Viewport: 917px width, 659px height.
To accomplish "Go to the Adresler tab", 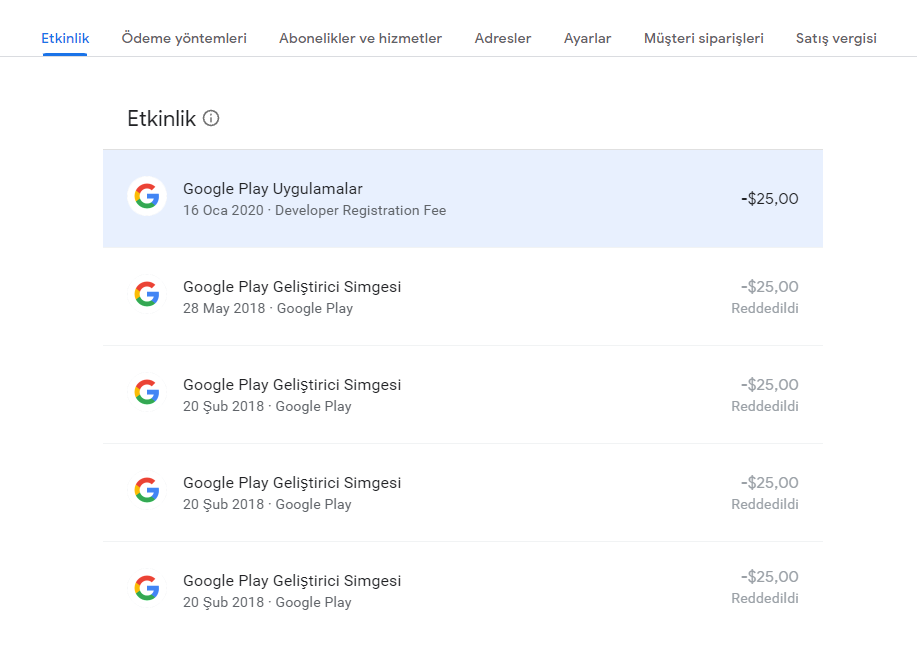I will click(503, 39).
